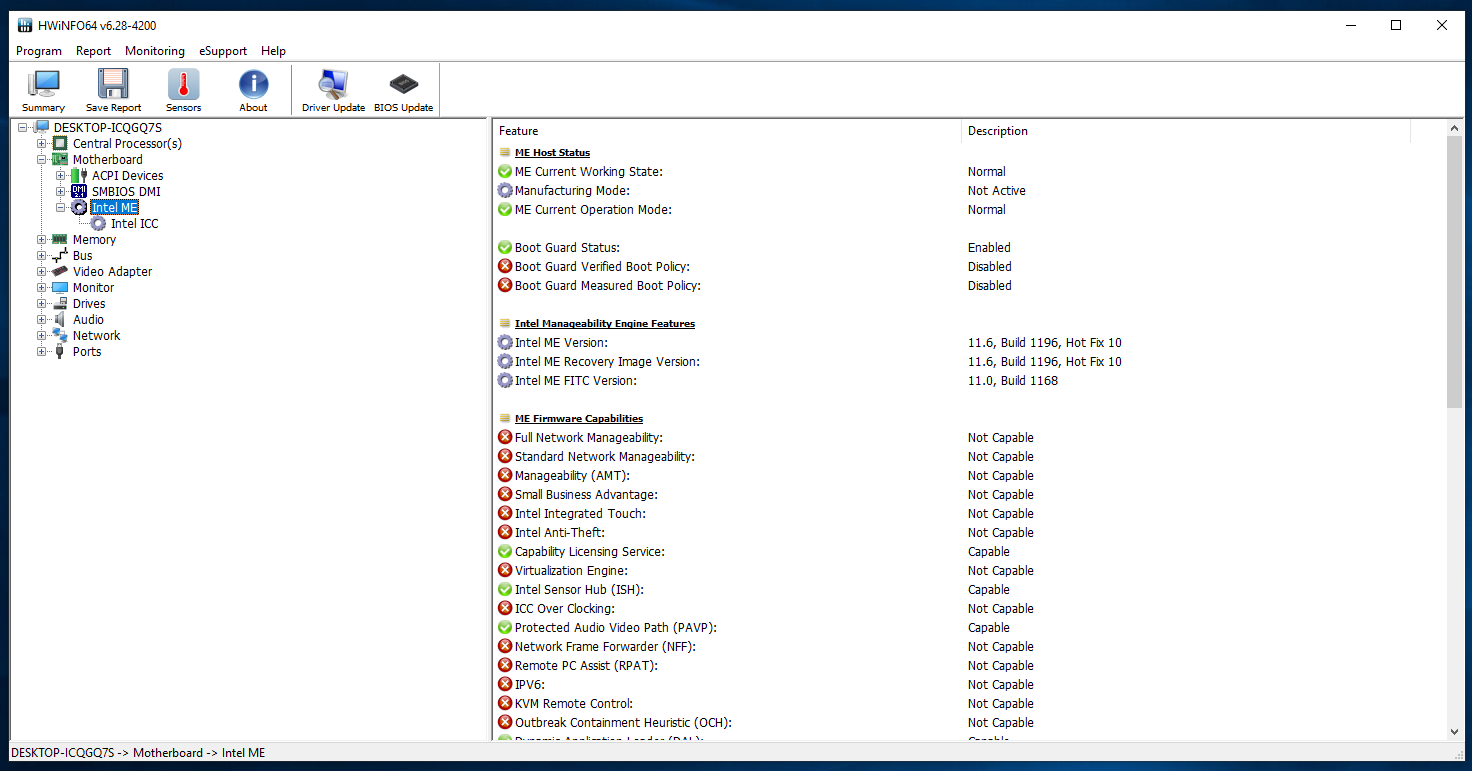The height and width of the screenshot is (771, 1472).
Task: Click the status bar path text
Action: click(138, 753)
